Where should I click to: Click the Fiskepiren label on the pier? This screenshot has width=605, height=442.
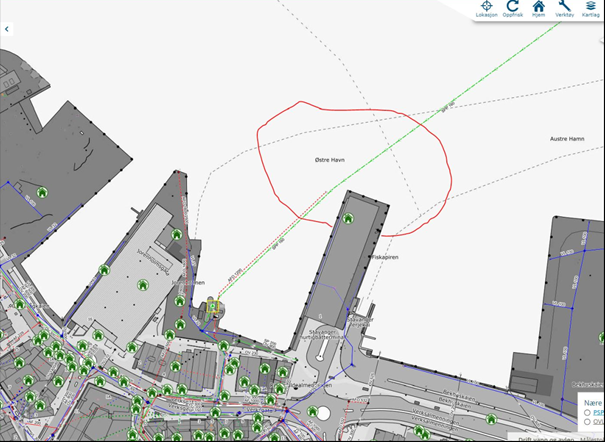point(385,257)
